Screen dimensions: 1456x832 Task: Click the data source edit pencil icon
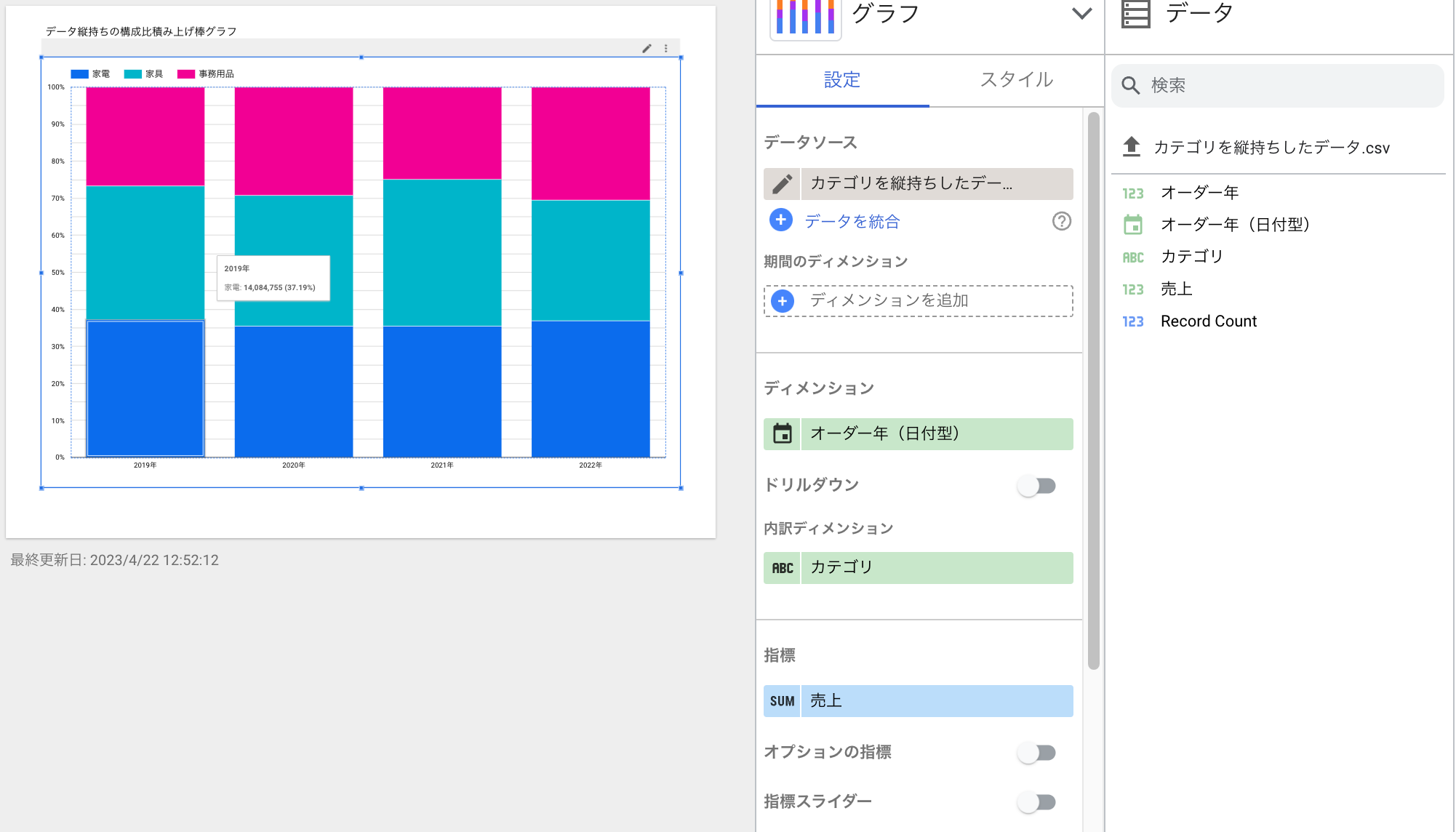click(782, 184)
